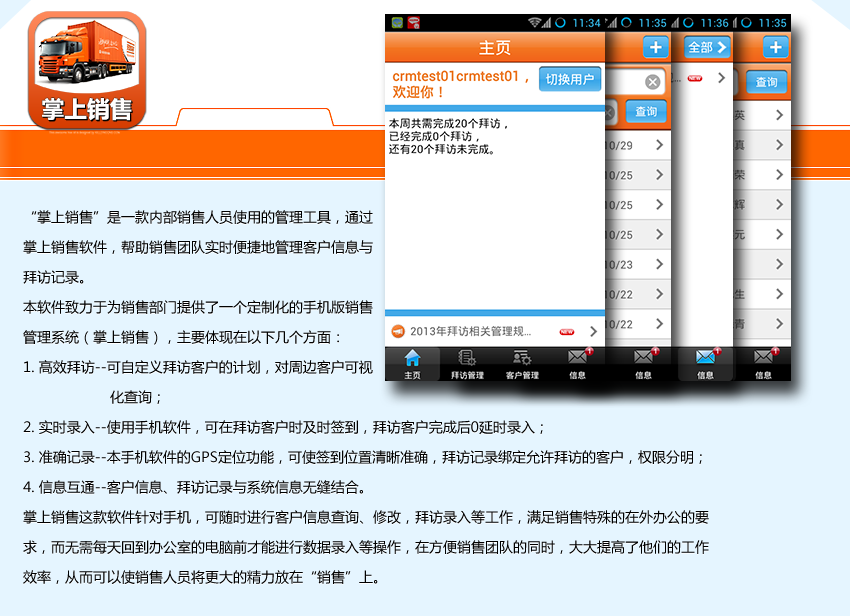Tap the 查询 button in the rightmost phone
This screenshot has height=616, width=850.
tap(767, 82)
